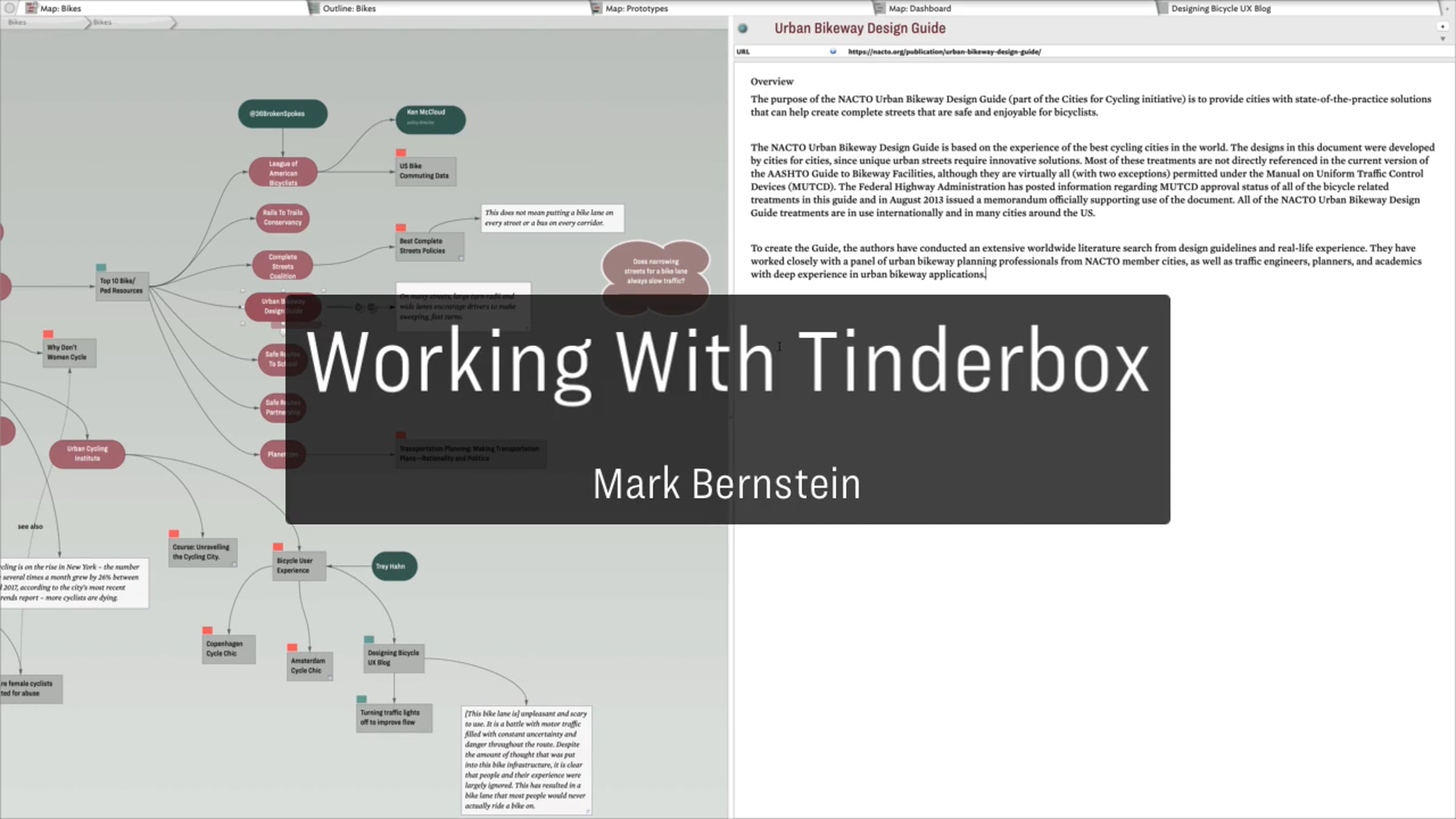This screenshot has width=1456, height=819.
Task: Click the teal flag above Top 10 Bike/Ped Resources
Action: pos(101,268)
